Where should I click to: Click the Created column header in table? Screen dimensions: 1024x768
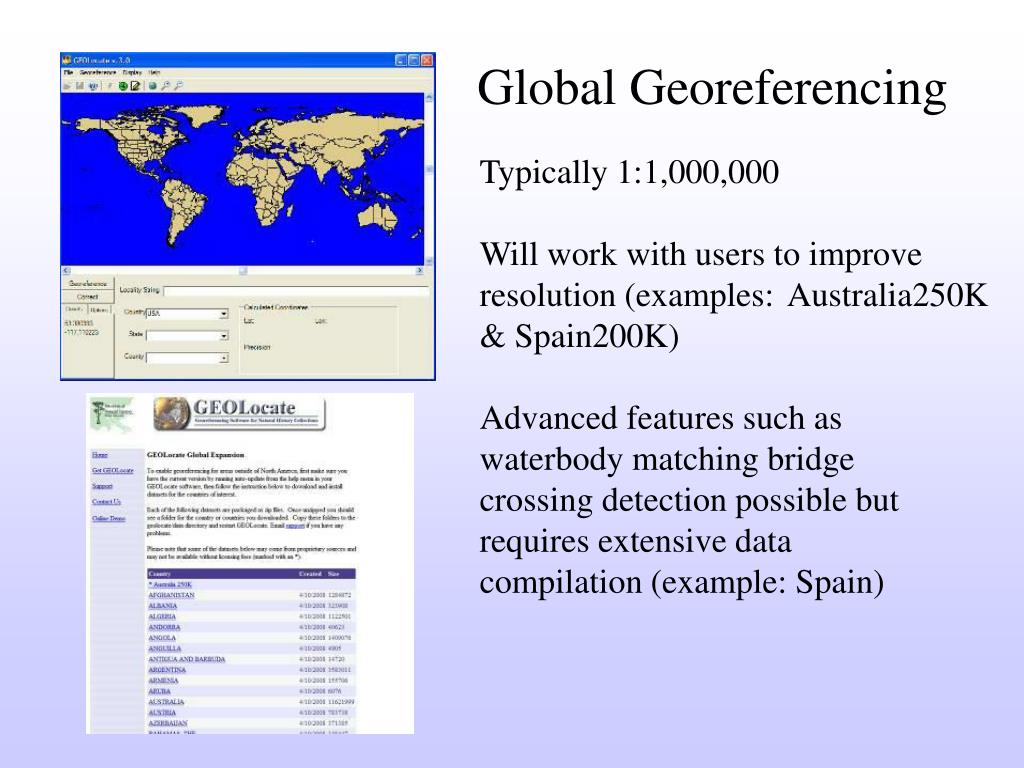tap(310, 574)
